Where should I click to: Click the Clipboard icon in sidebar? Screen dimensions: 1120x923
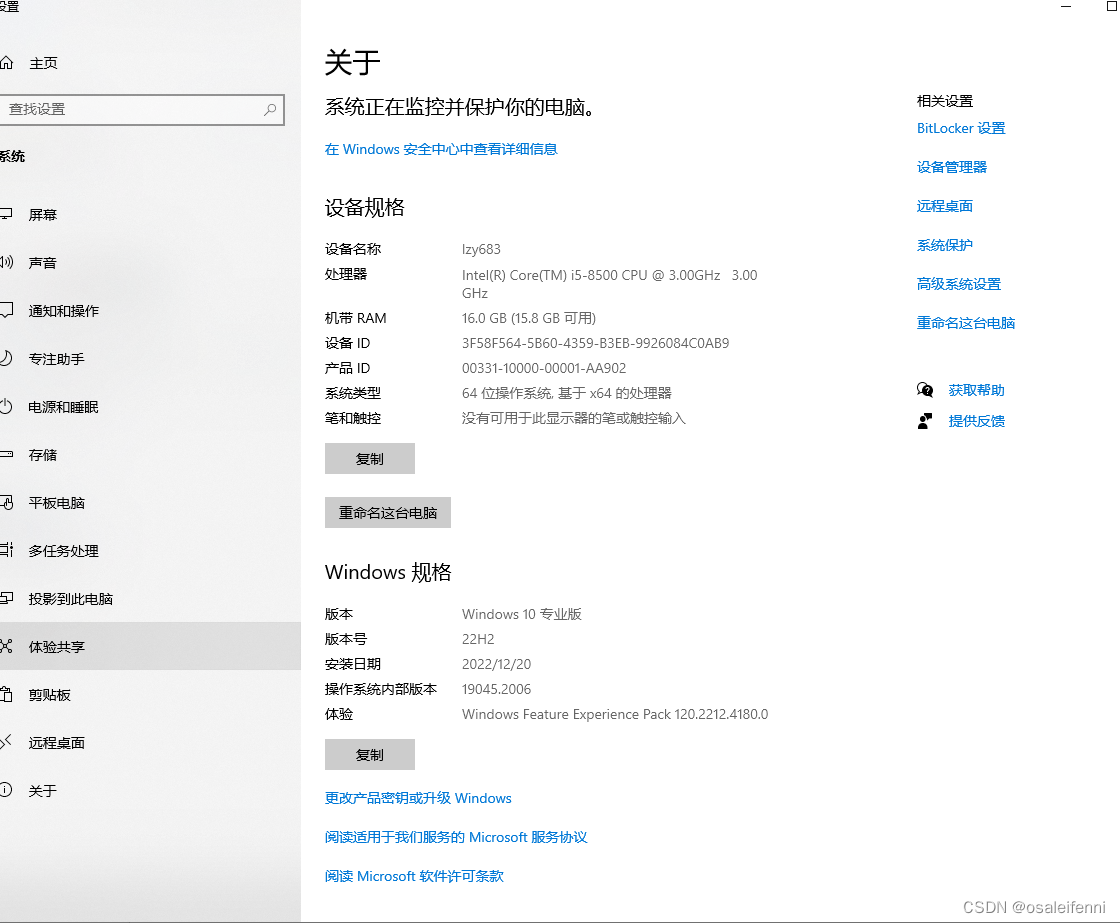pyautogui.click(x=6, y=694)
